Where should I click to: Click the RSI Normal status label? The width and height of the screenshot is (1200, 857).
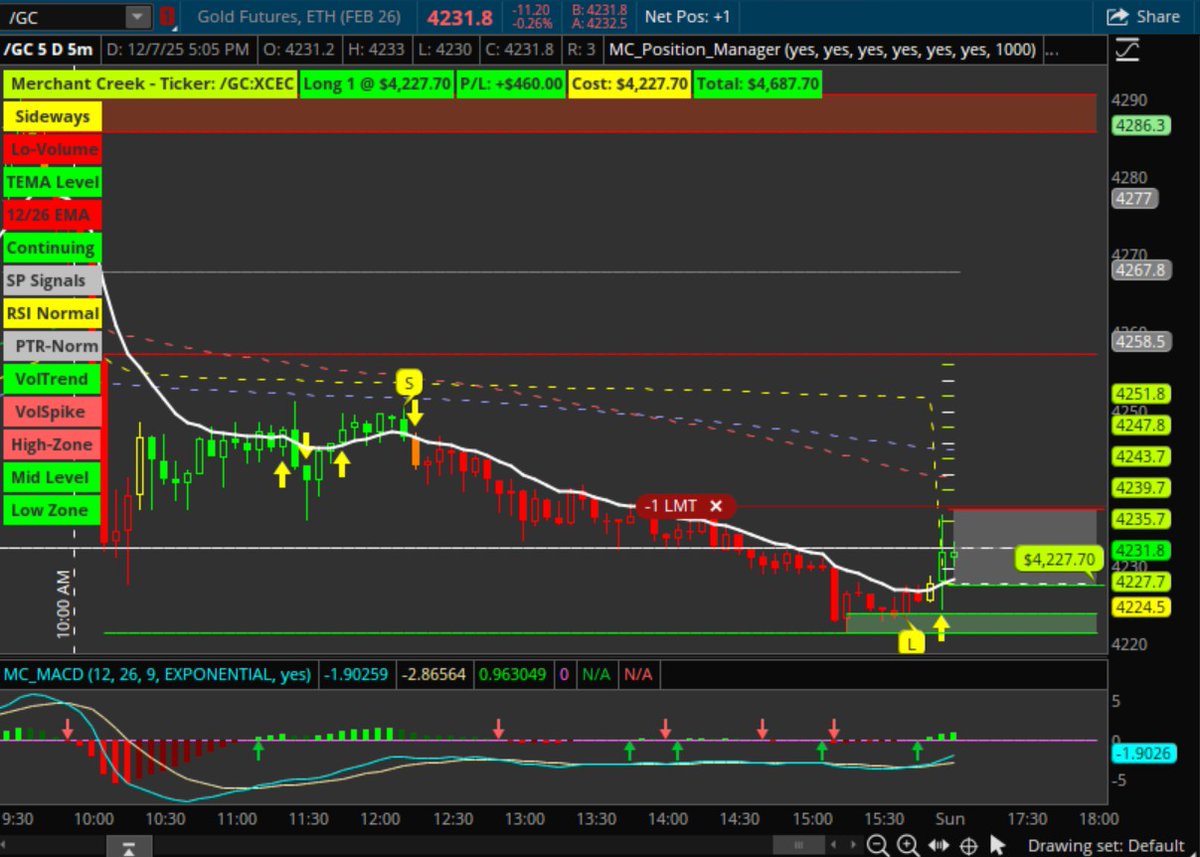[x=52, y=314]
